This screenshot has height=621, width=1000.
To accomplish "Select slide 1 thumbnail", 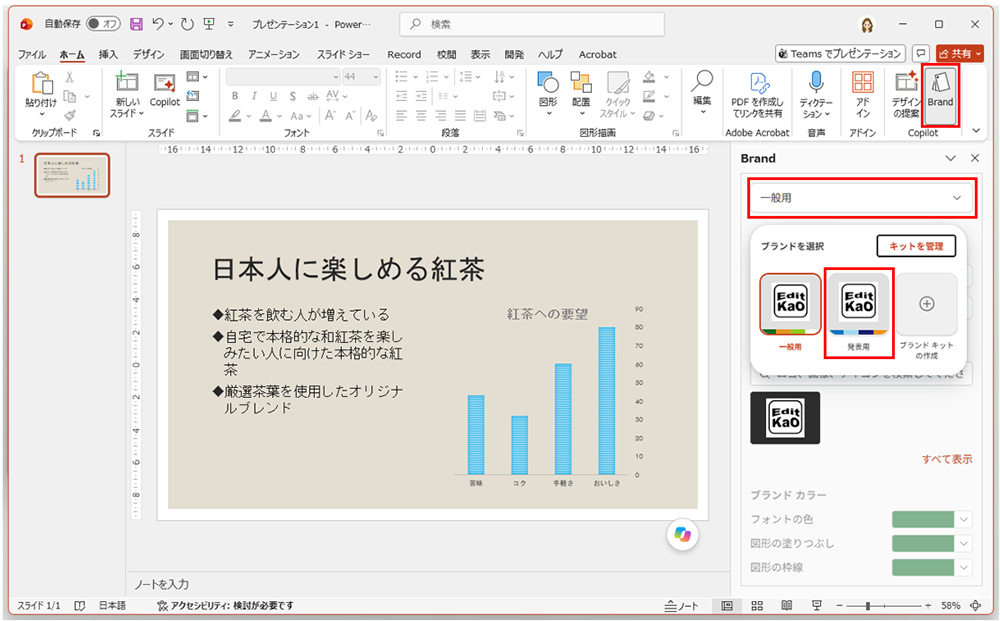I will [72, 175].
